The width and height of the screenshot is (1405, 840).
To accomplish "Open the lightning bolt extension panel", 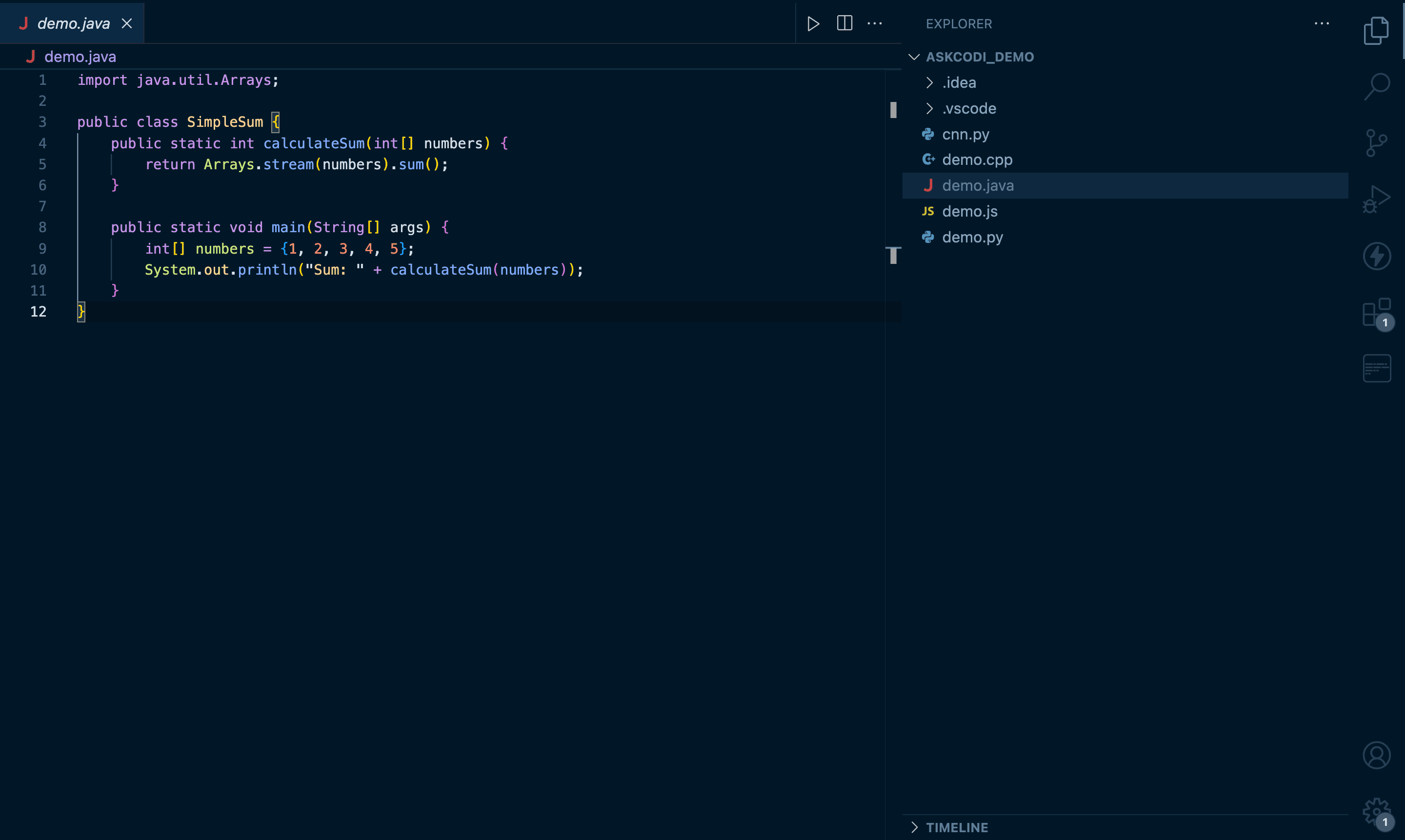I will pos(1376,256).
